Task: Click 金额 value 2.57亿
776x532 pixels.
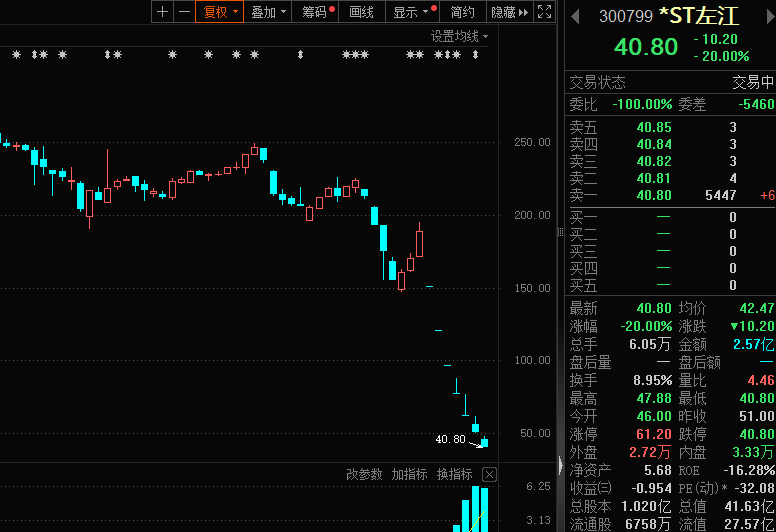Action: 754,344
